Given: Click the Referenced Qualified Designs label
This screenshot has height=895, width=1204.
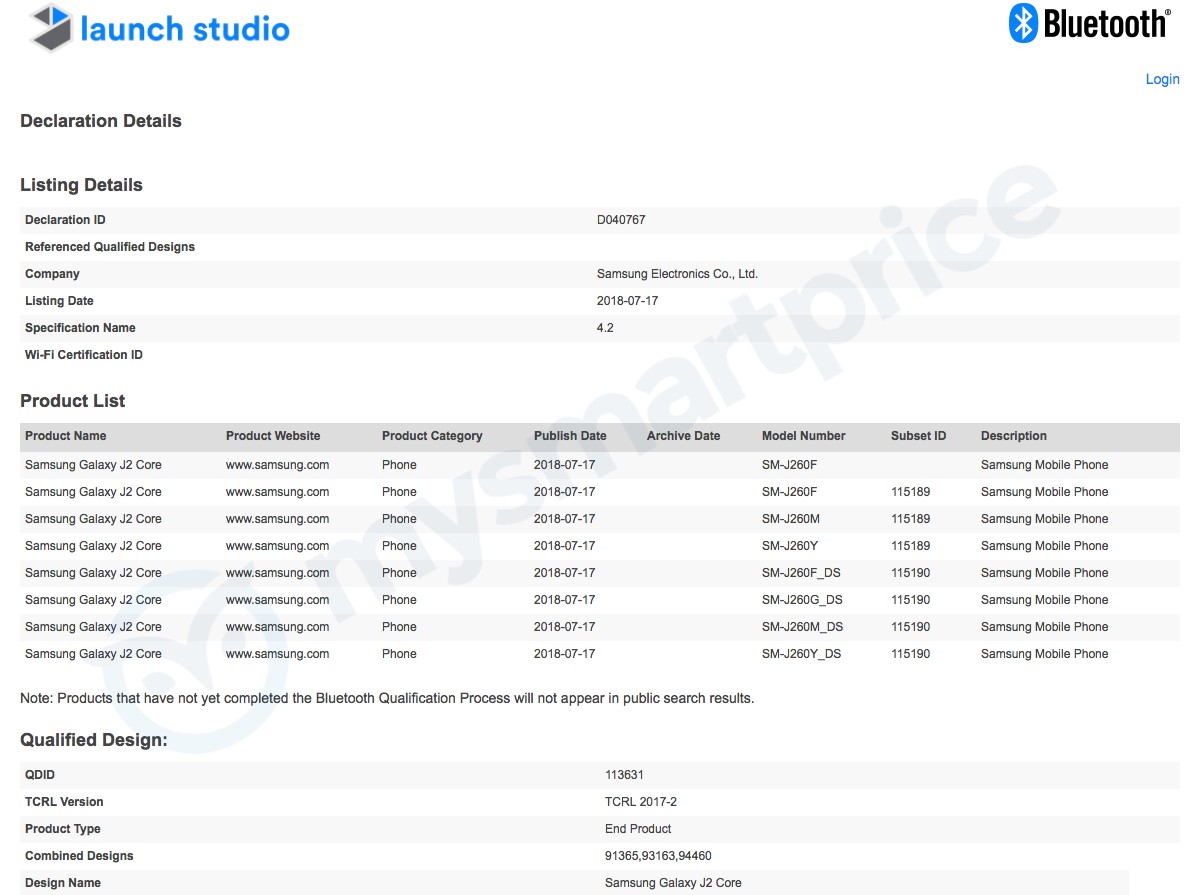Looking at the screenshot, I should coord(110,247).
